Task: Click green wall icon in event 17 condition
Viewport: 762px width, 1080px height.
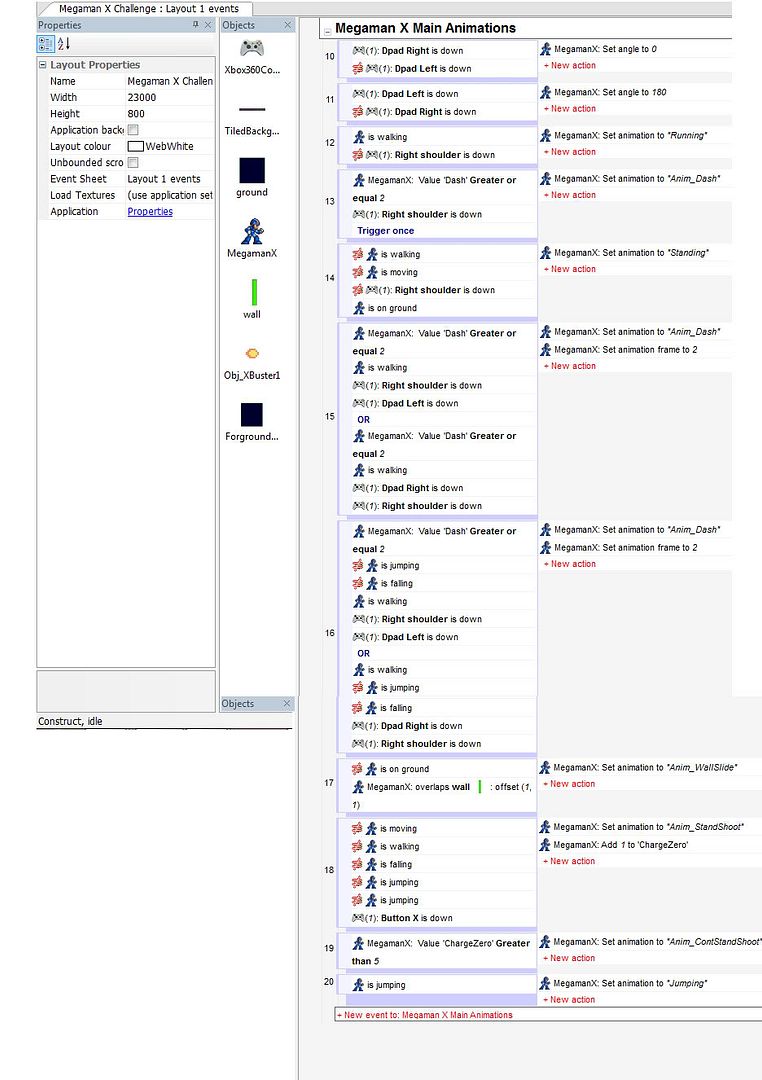Action: 480,787
